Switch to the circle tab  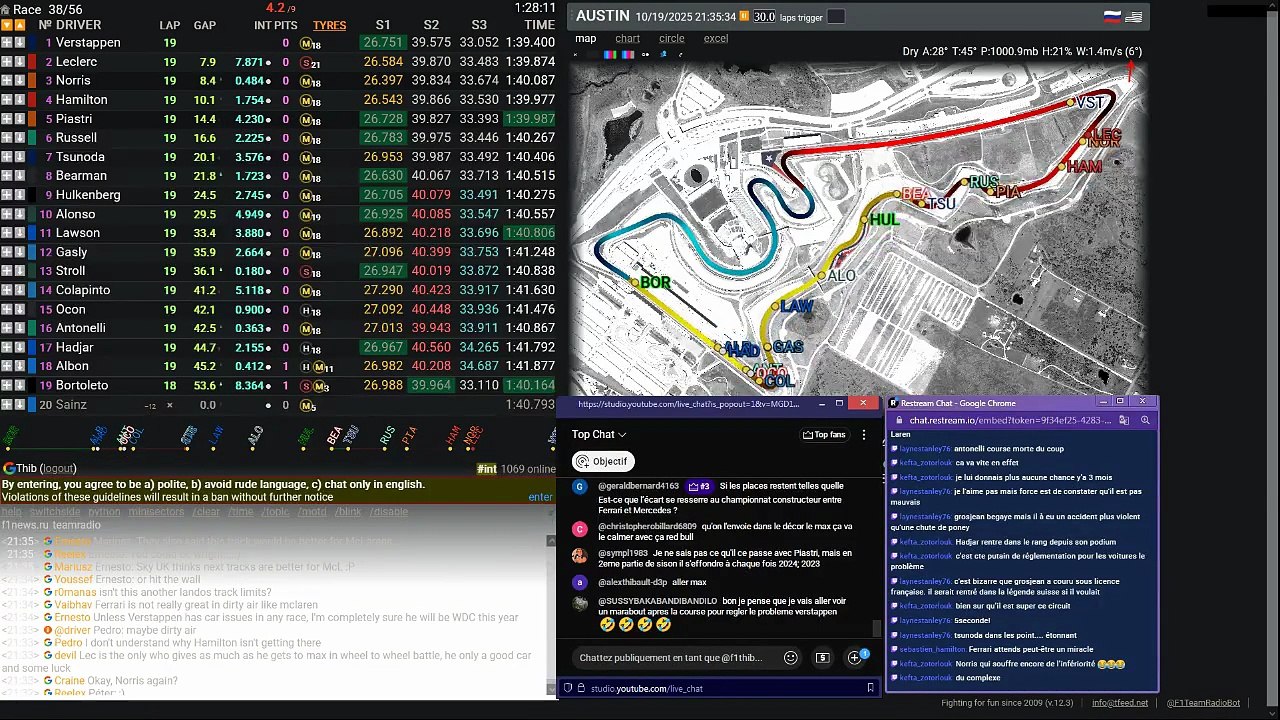coord(672,39)
